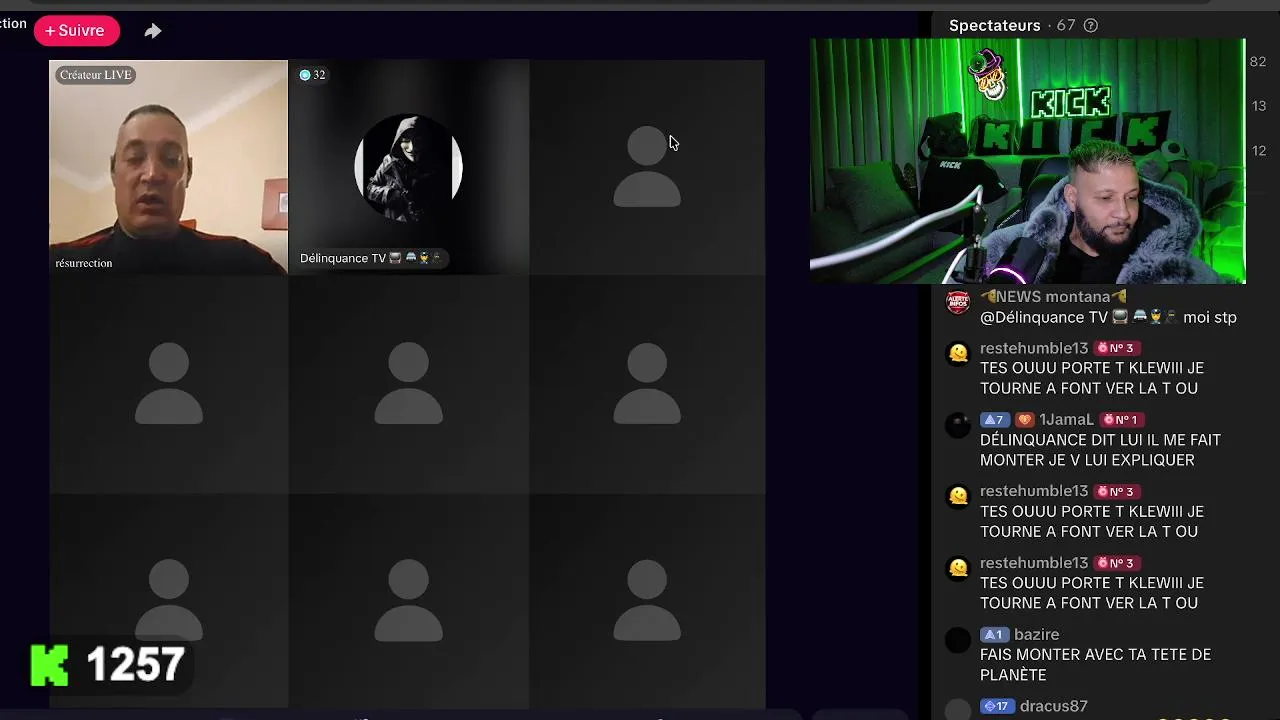The image size is (1280, 720).
Task: Select the empty guest seat beside Délinquance TV
Action: pyautogui.click(x=647, y=167)
